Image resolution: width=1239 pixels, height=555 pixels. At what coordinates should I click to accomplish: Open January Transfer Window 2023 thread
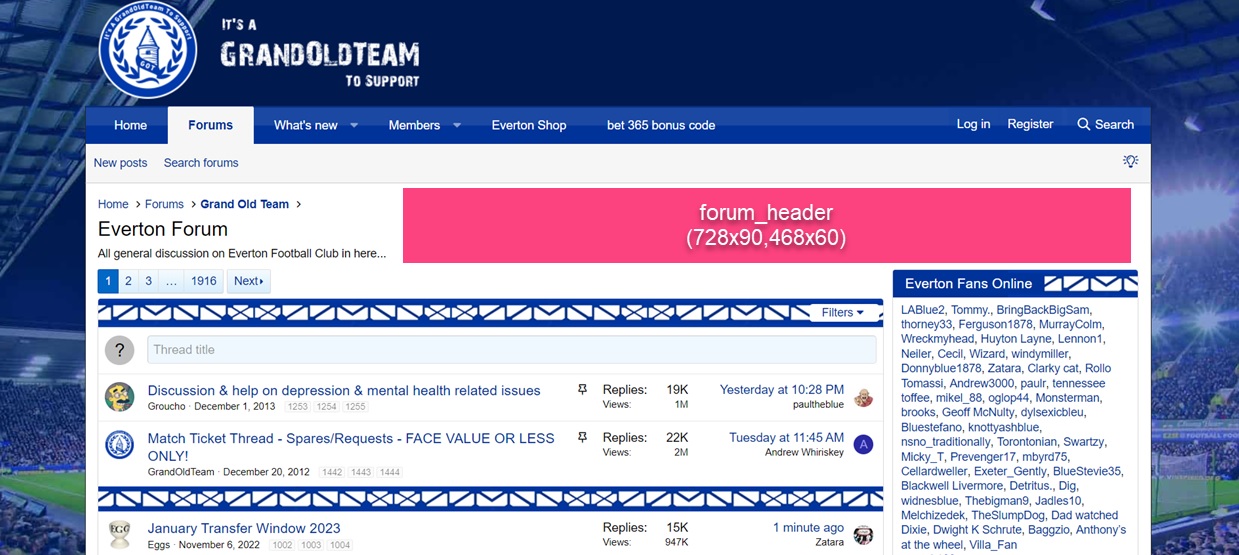click(x=244, y=528)
